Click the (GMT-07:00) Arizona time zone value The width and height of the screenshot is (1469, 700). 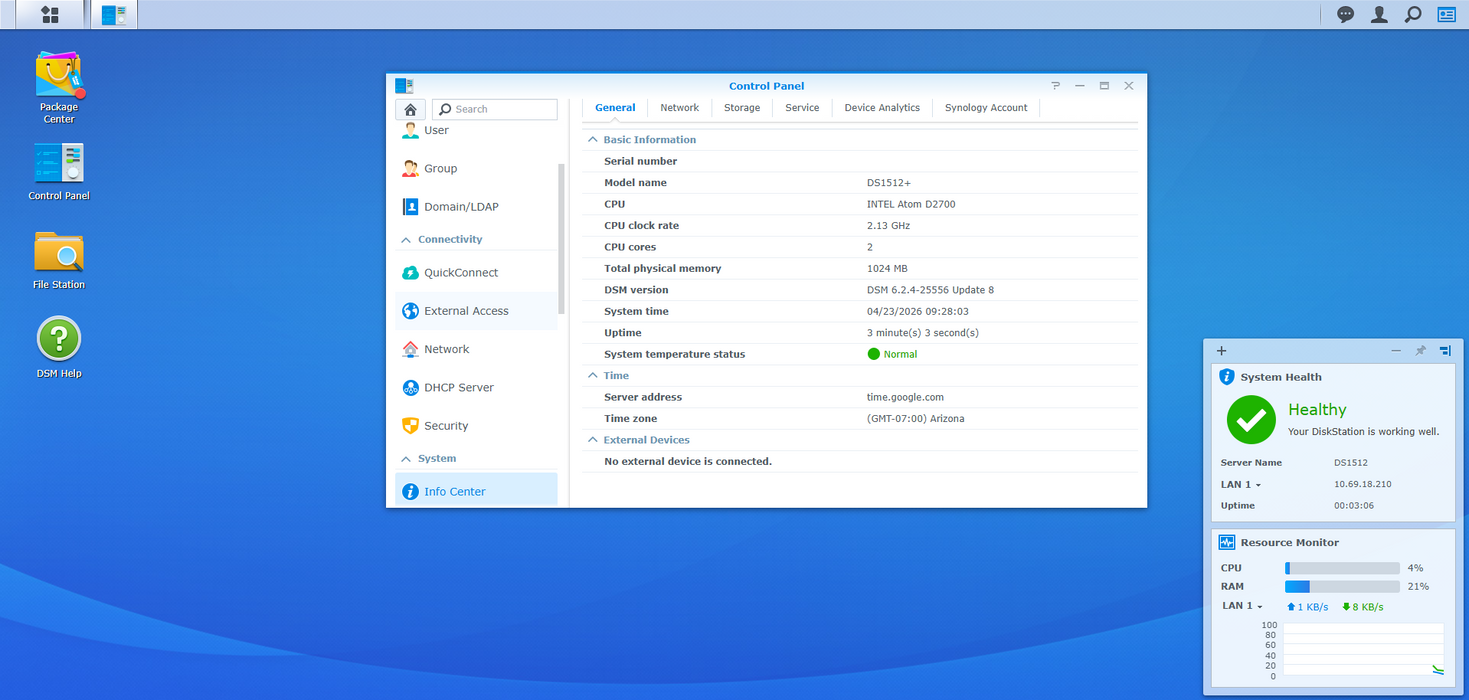pyautogui.click(x=916, y=419)
